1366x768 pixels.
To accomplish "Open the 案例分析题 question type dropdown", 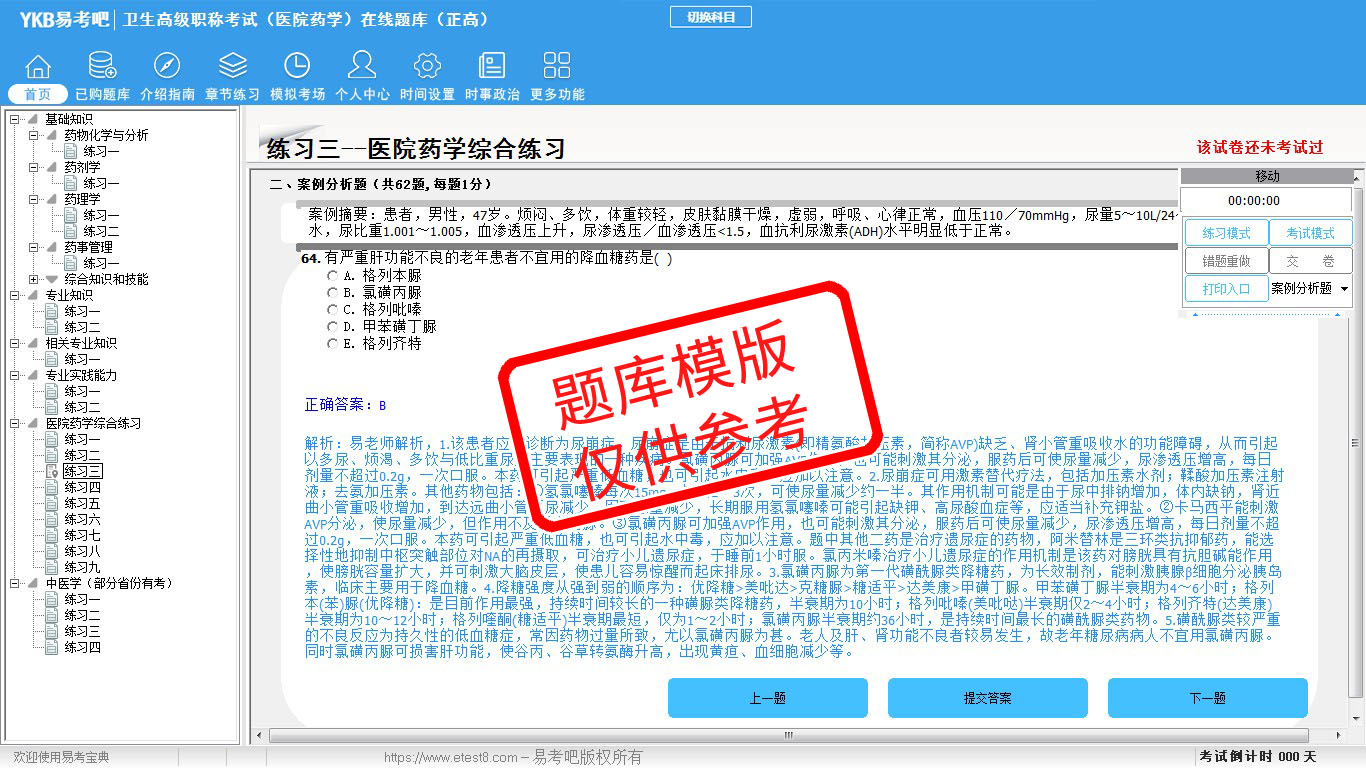I will coord(1310,288).
